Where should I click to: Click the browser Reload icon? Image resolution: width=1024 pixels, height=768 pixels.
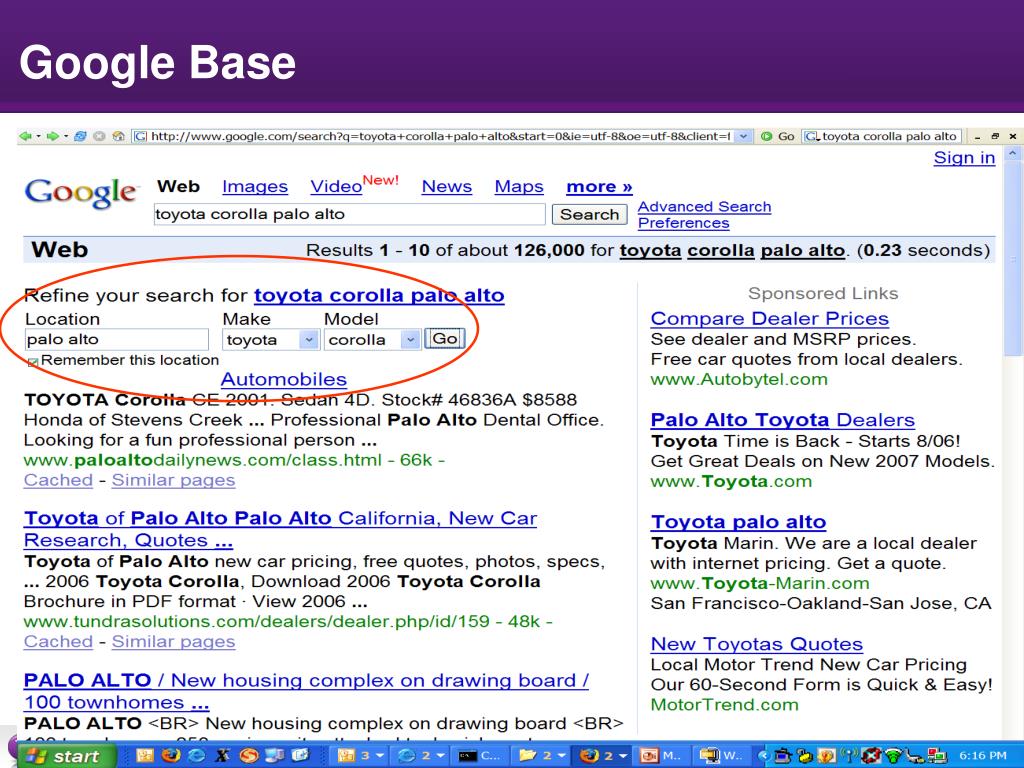[80, 136]
